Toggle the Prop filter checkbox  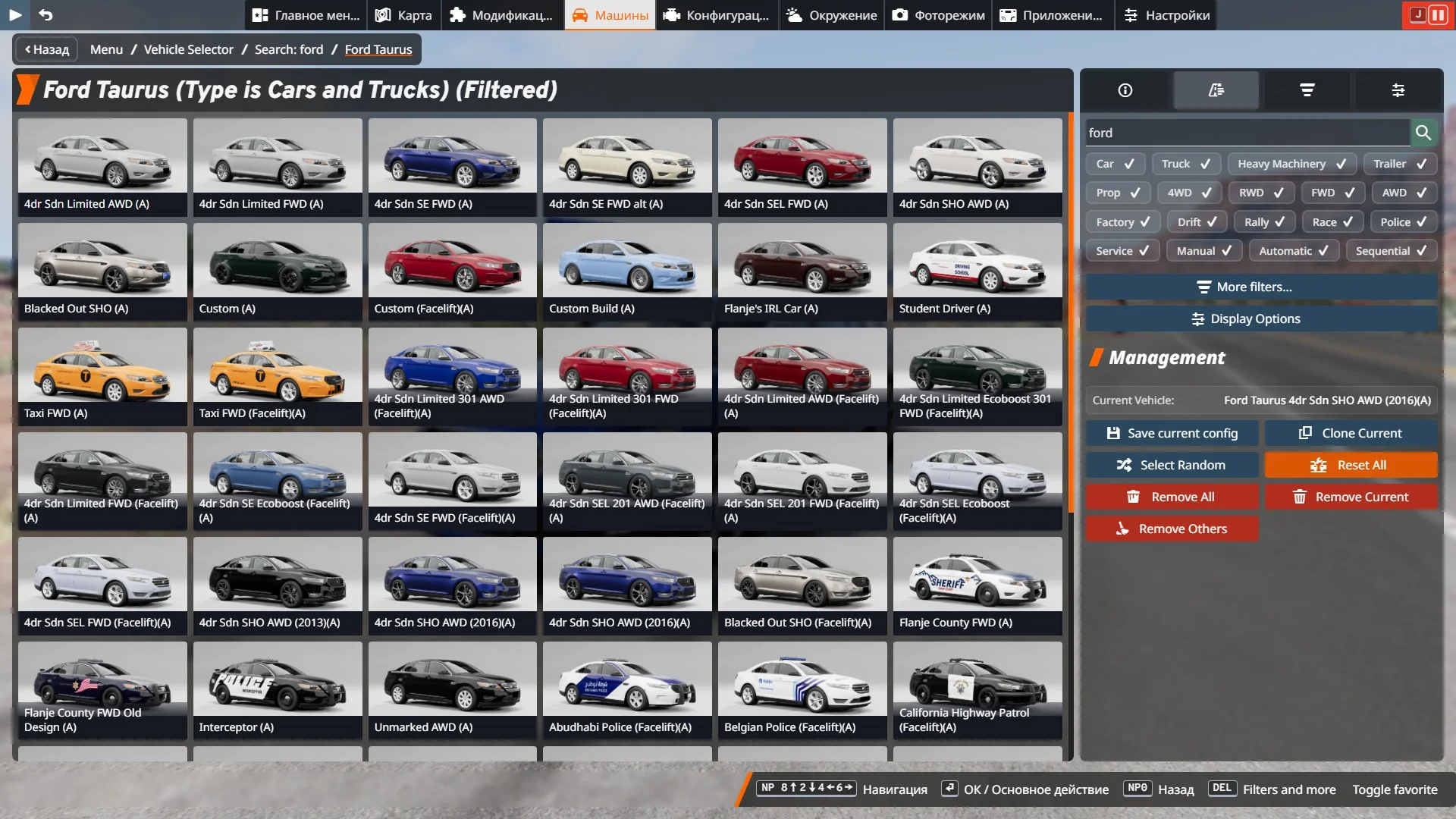coord(1118,193)
